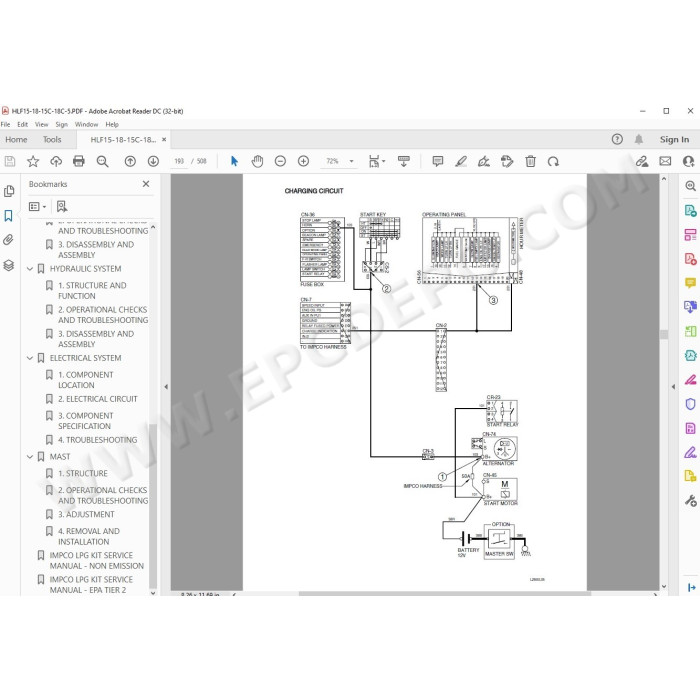The image size is (700, 700).
Task: Add a sticky note comment
Action: click(x=438, y=161)
